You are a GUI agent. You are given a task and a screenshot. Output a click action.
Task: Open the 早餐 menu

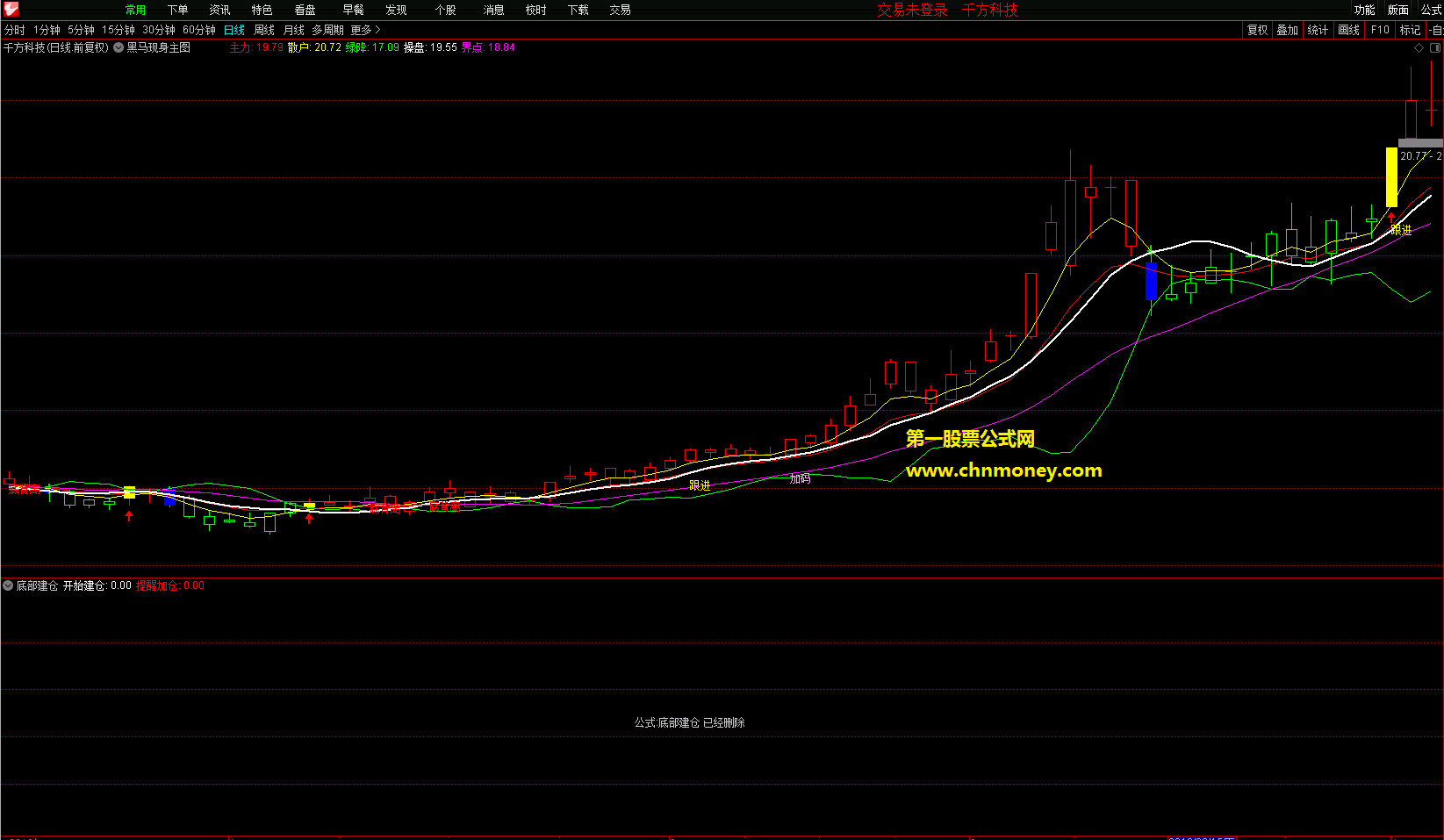point(353,10)
